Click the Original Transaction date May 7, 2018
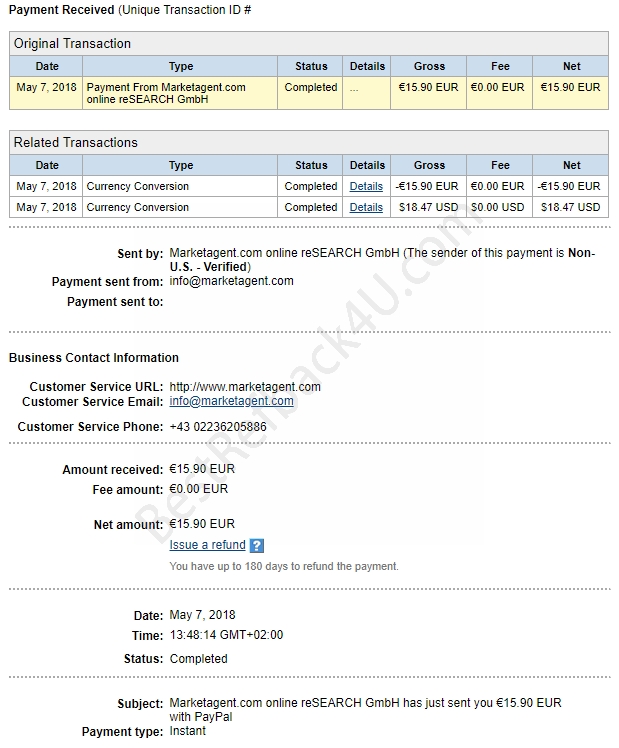 click(46, 87)
